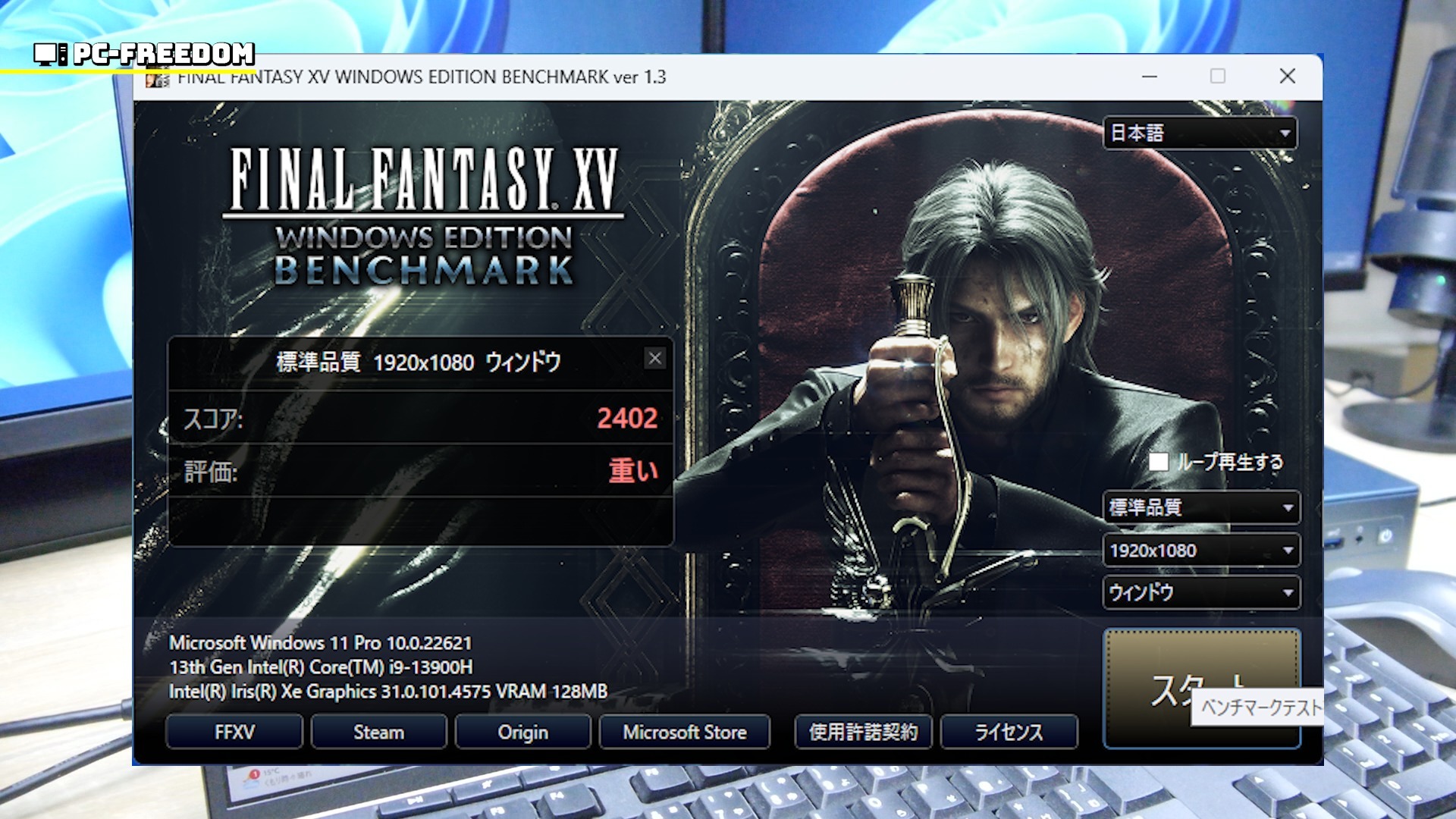Screen dimensions: 1456x819
Task: Click the ライセンス license button
Action: [1009, 732]
